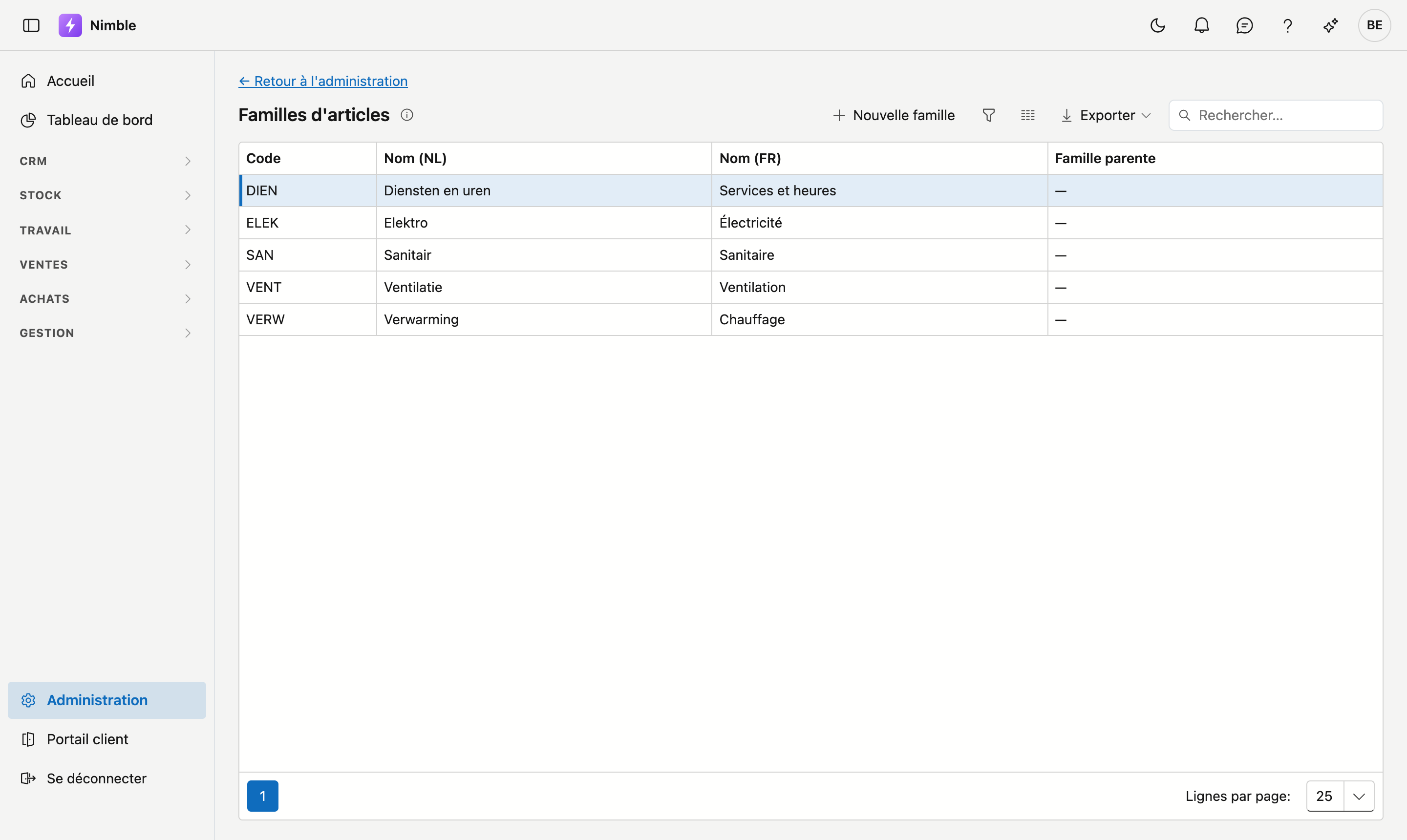Expand the CRM sidebar section
The width and height of the screenshot is (1407, 840).
107,161
